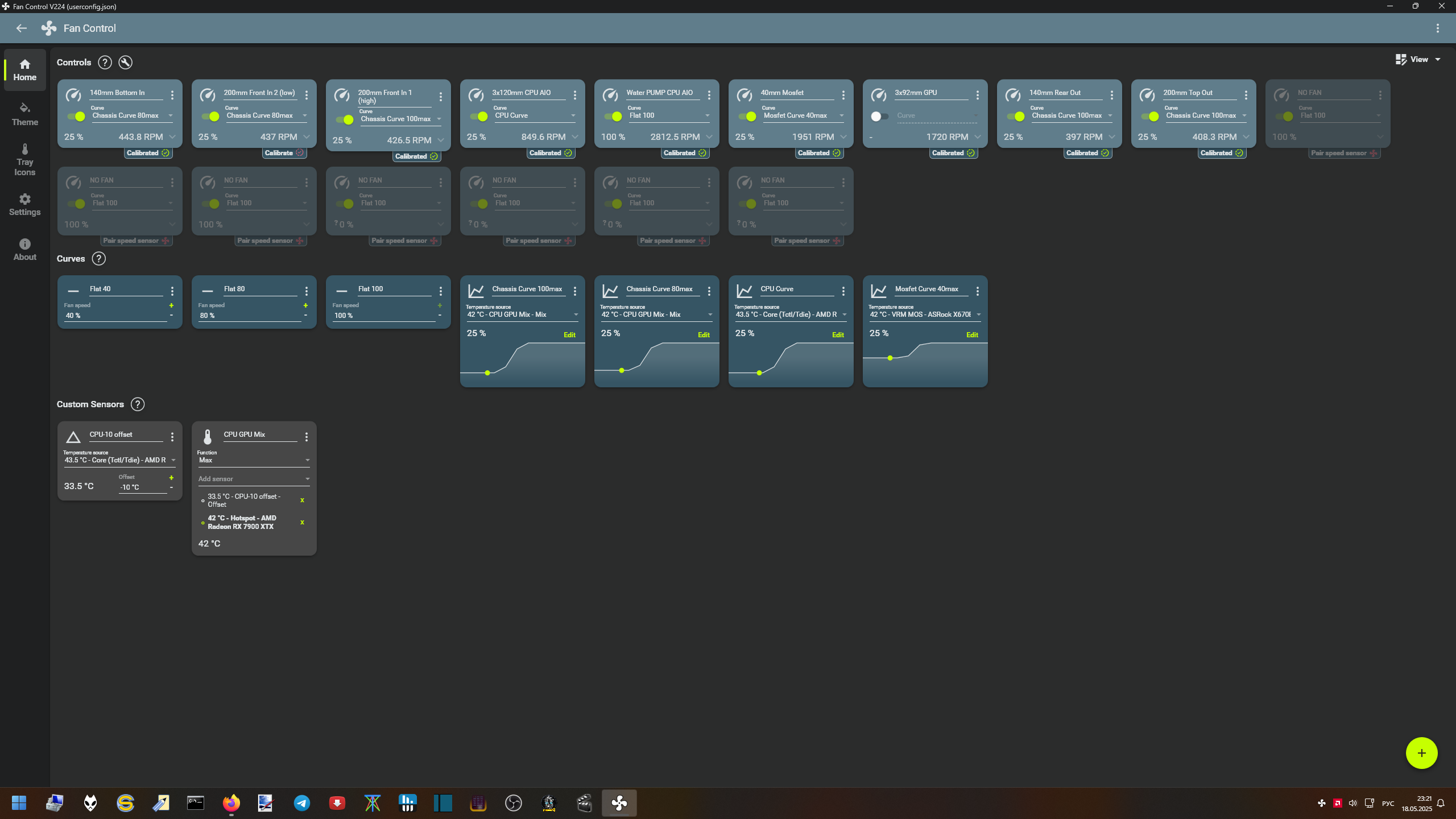This screenshot has width=1456, height=819.
Task: Enable the 3x92mm GPU control toggle
Action: pos(879,116)
